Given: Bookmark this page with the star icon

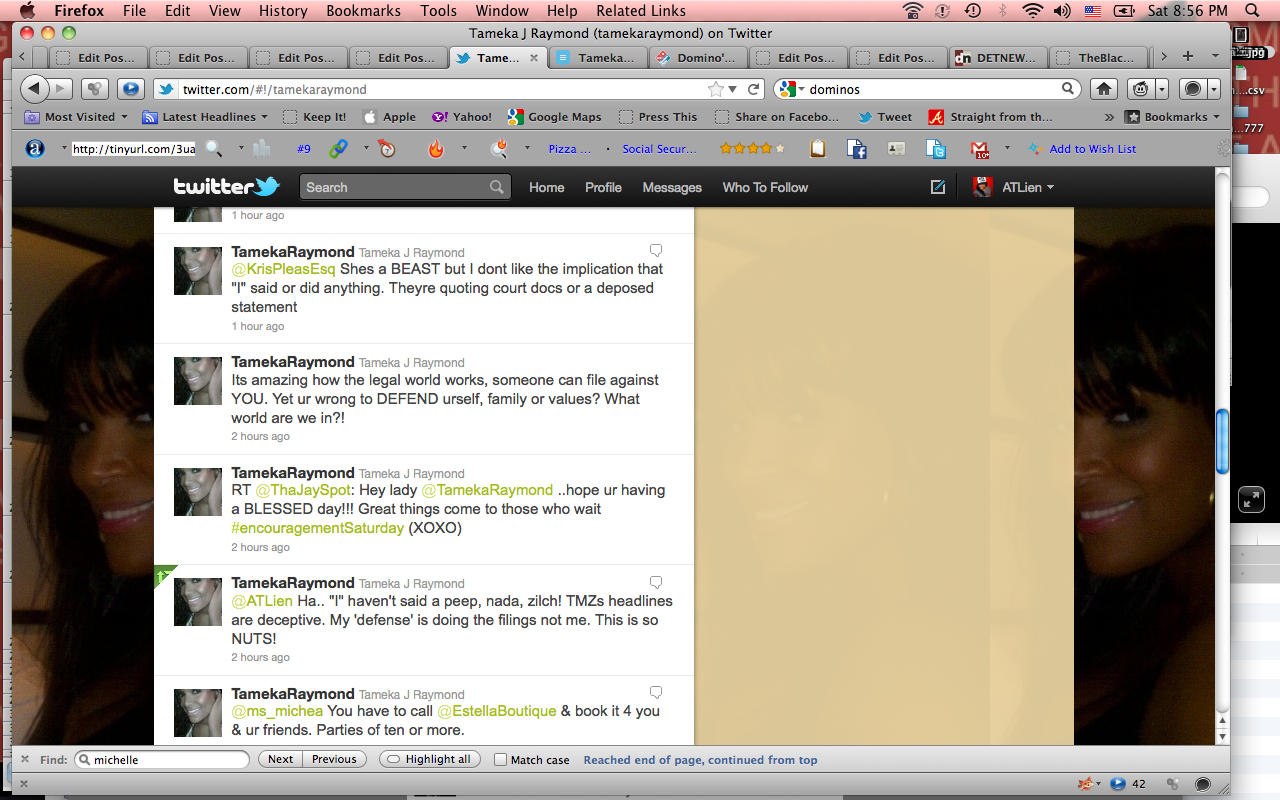Looking at the screenshot, I should (716, 89).
